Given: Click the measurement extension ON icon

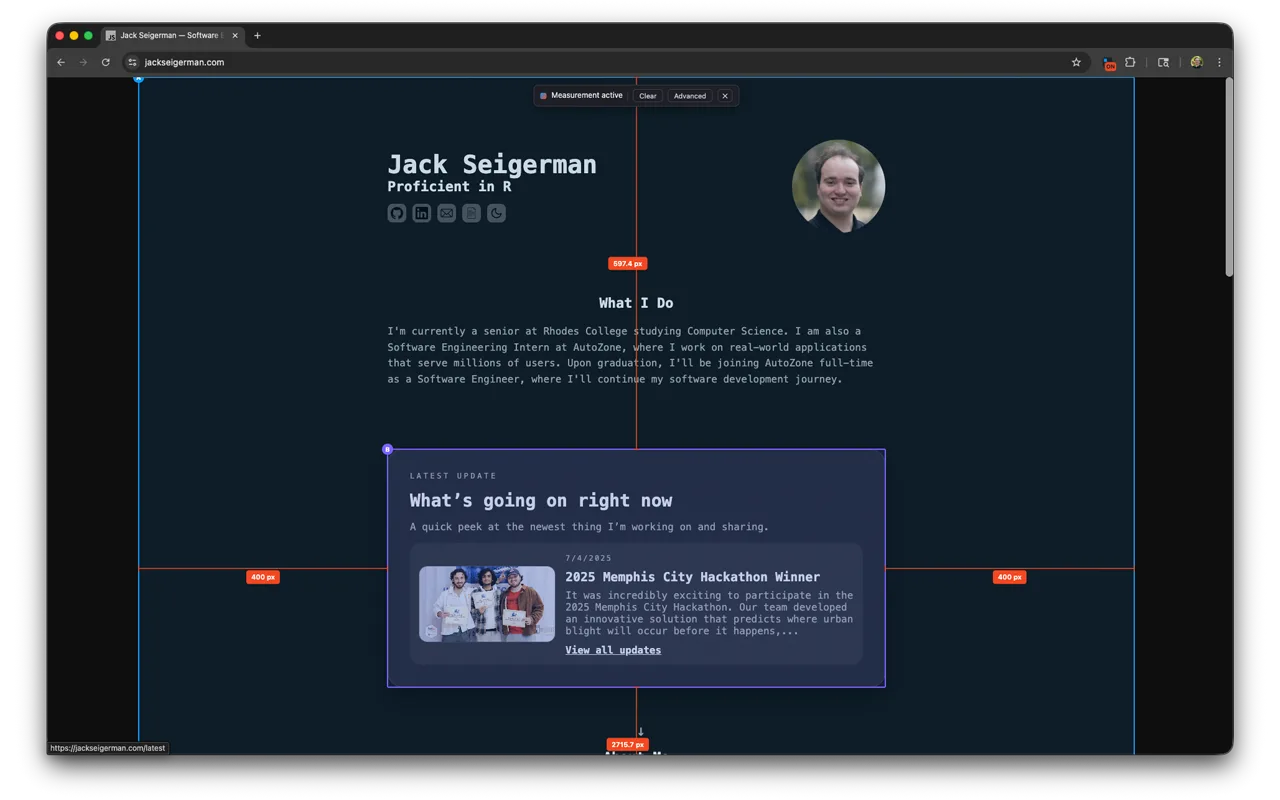Looking at the screenshot, I should [x=1109, y=63].
